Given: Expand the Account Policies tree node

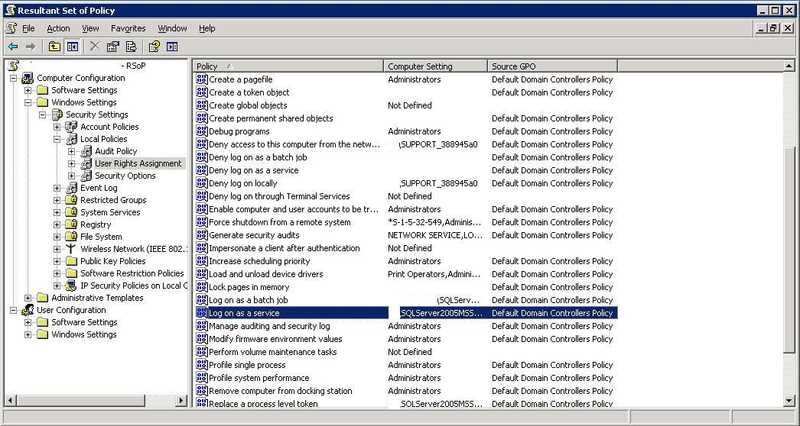Looking at the screenshot, I should (x=58, y=127).
